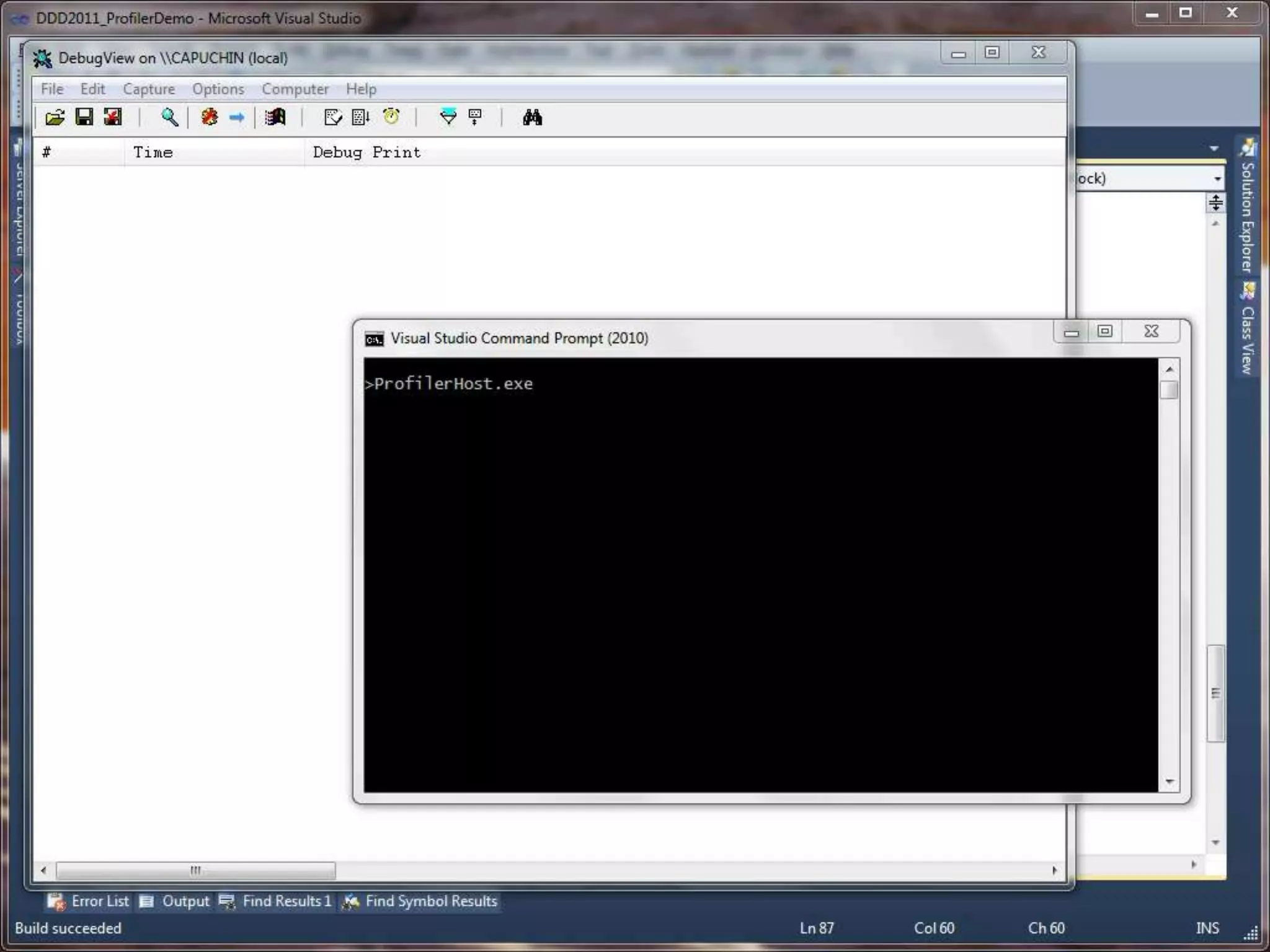This screenshot has height=952, width=1270.
Task: Open the Options menu in DebugView
Action: pyautogui.click(x=218, y=89)
